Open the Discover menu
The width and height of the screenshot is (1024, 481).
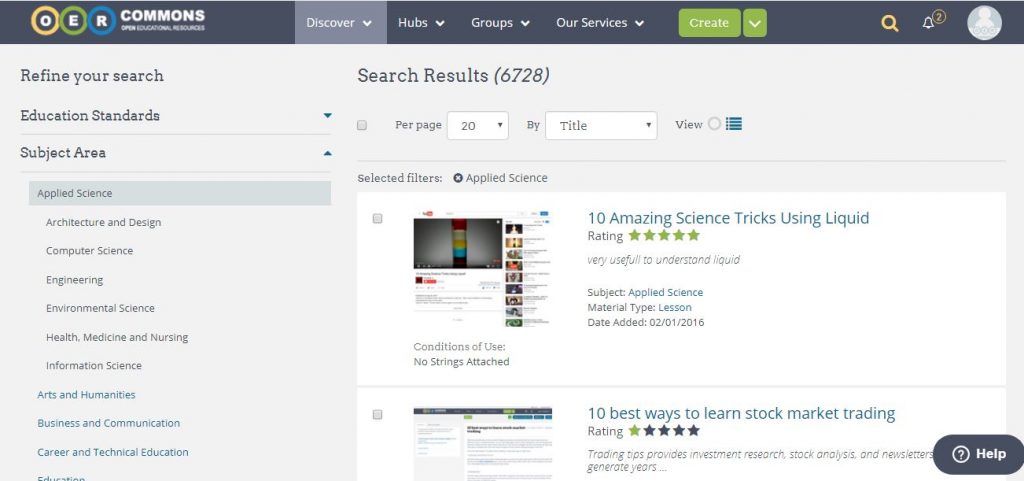340,22
